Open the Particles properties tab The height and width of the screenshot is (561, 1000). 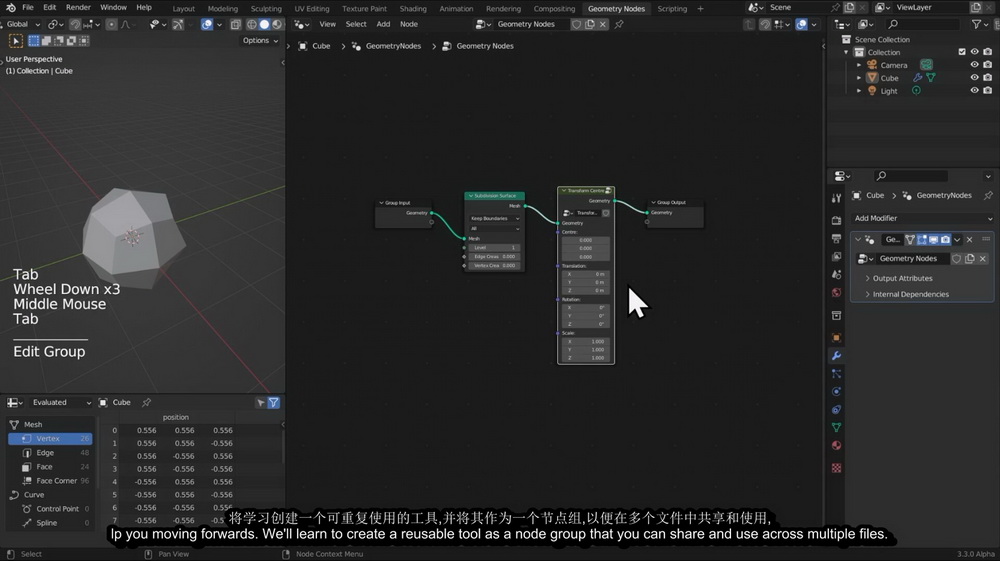click(836, 374)
